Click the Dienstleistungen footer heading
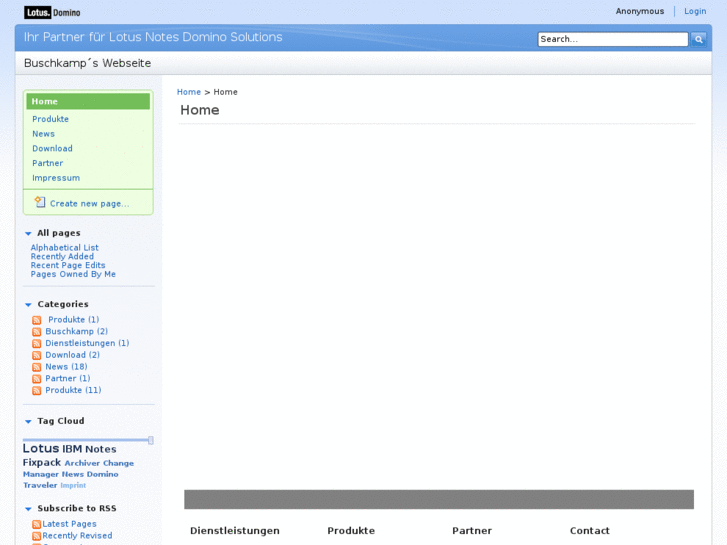Viewport: 727px width, 545px height. (x=235, y=531)
